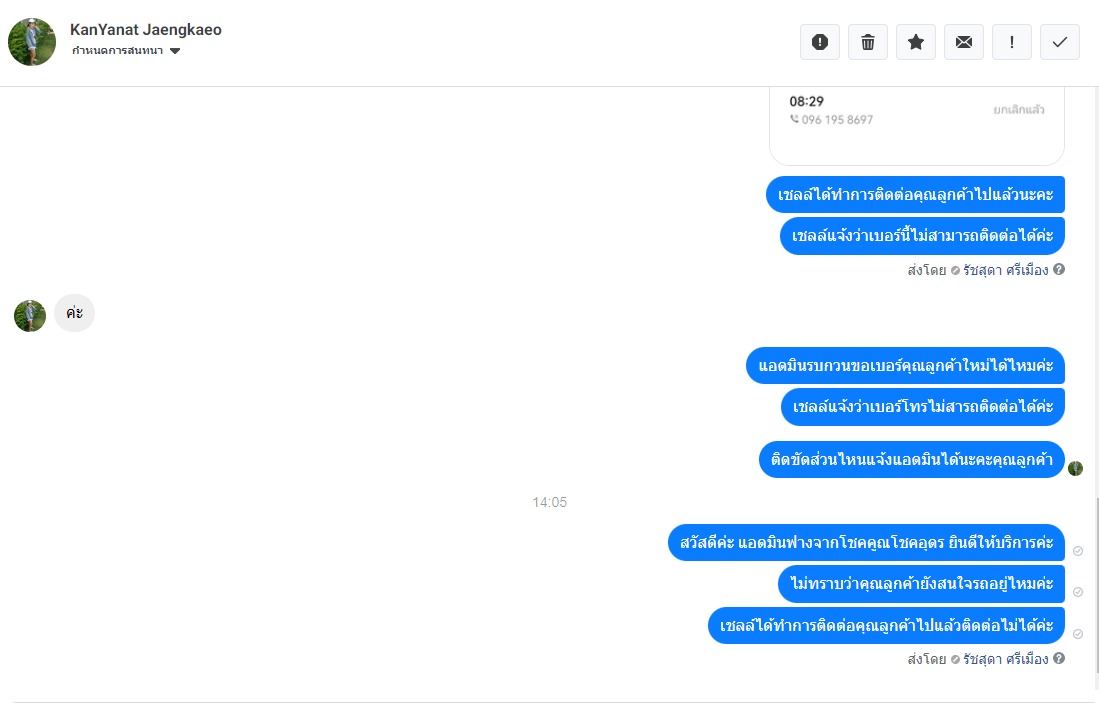This screenshot has height=703, width=1099.
Task: Click the small avatar next to ค่ะ reply
Action: tap(30, 316)
